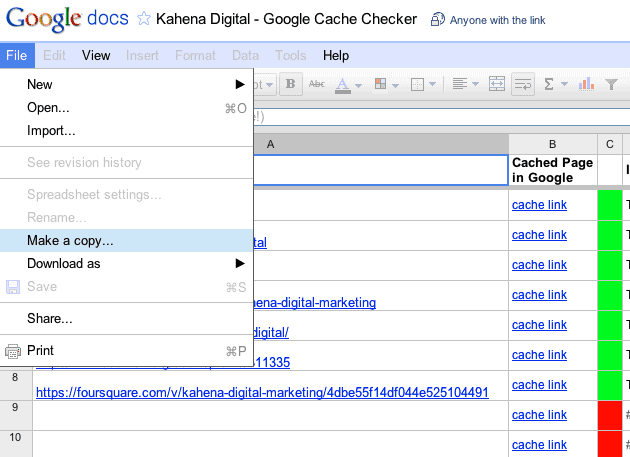630x457 pixels.
Task: Click Print in File menu
Action: point(127,350)
